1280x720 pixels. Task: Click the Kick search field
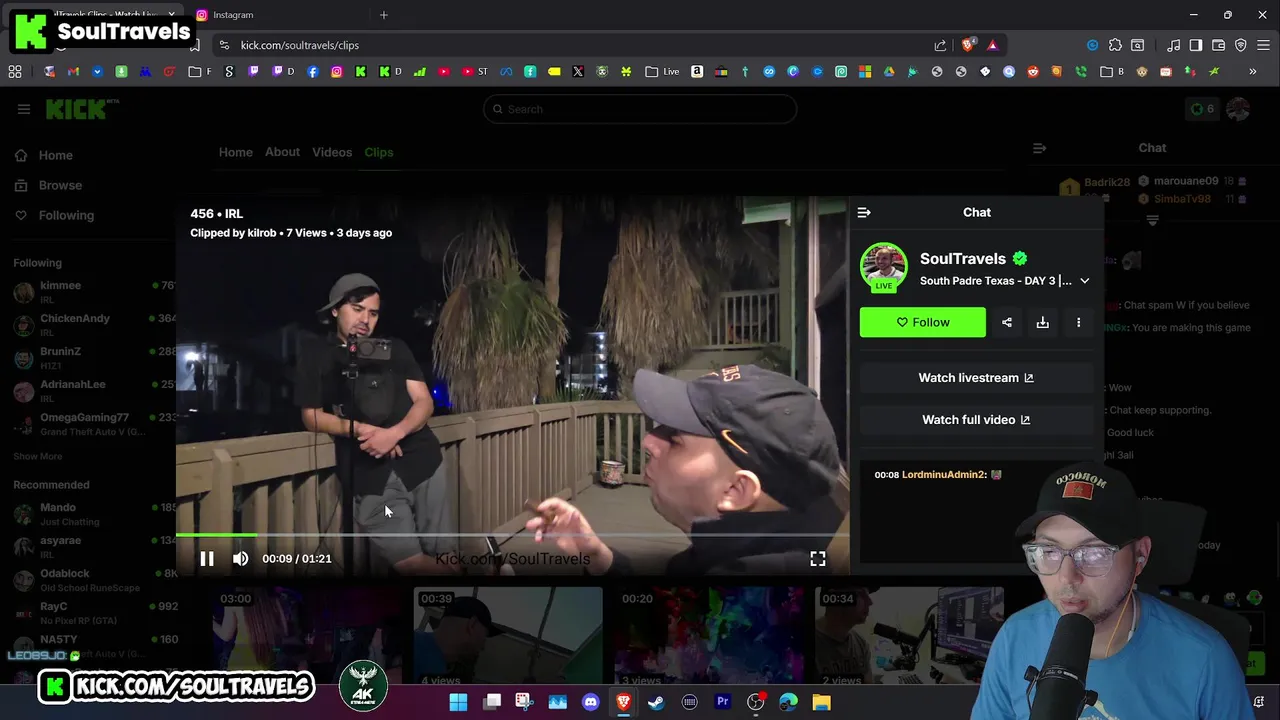(640, 109)
